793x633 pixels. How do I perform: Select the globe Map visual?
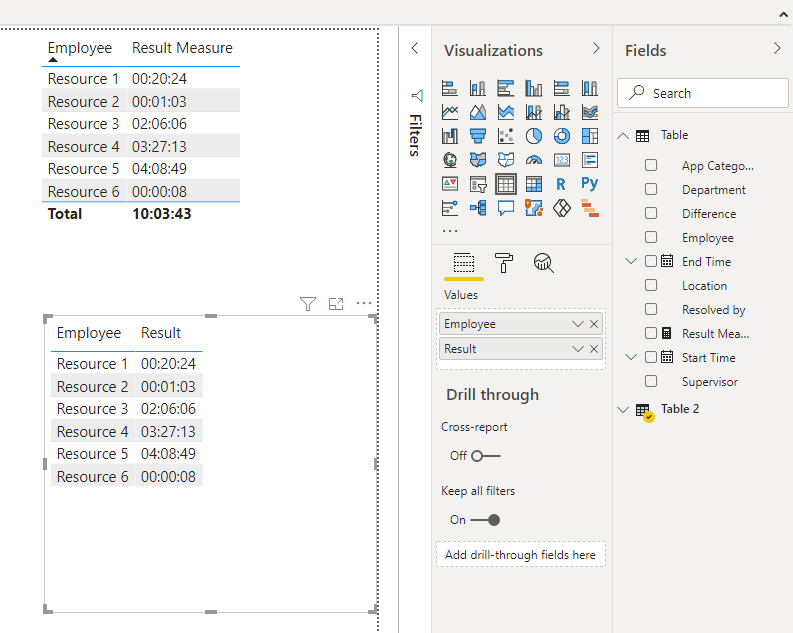pyautogui.click(x=450, y=160)
